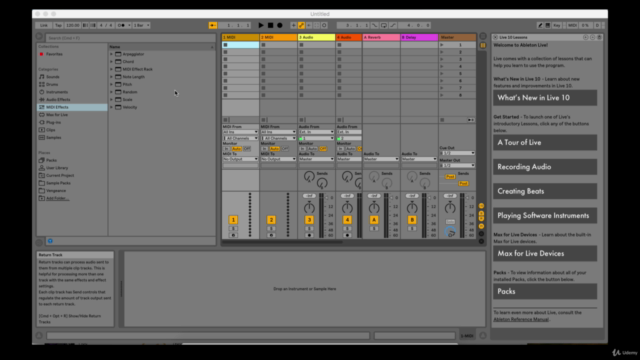Click the Stop transport button
This screenshot has width=640, height=360.
click(x=270, y=25)
